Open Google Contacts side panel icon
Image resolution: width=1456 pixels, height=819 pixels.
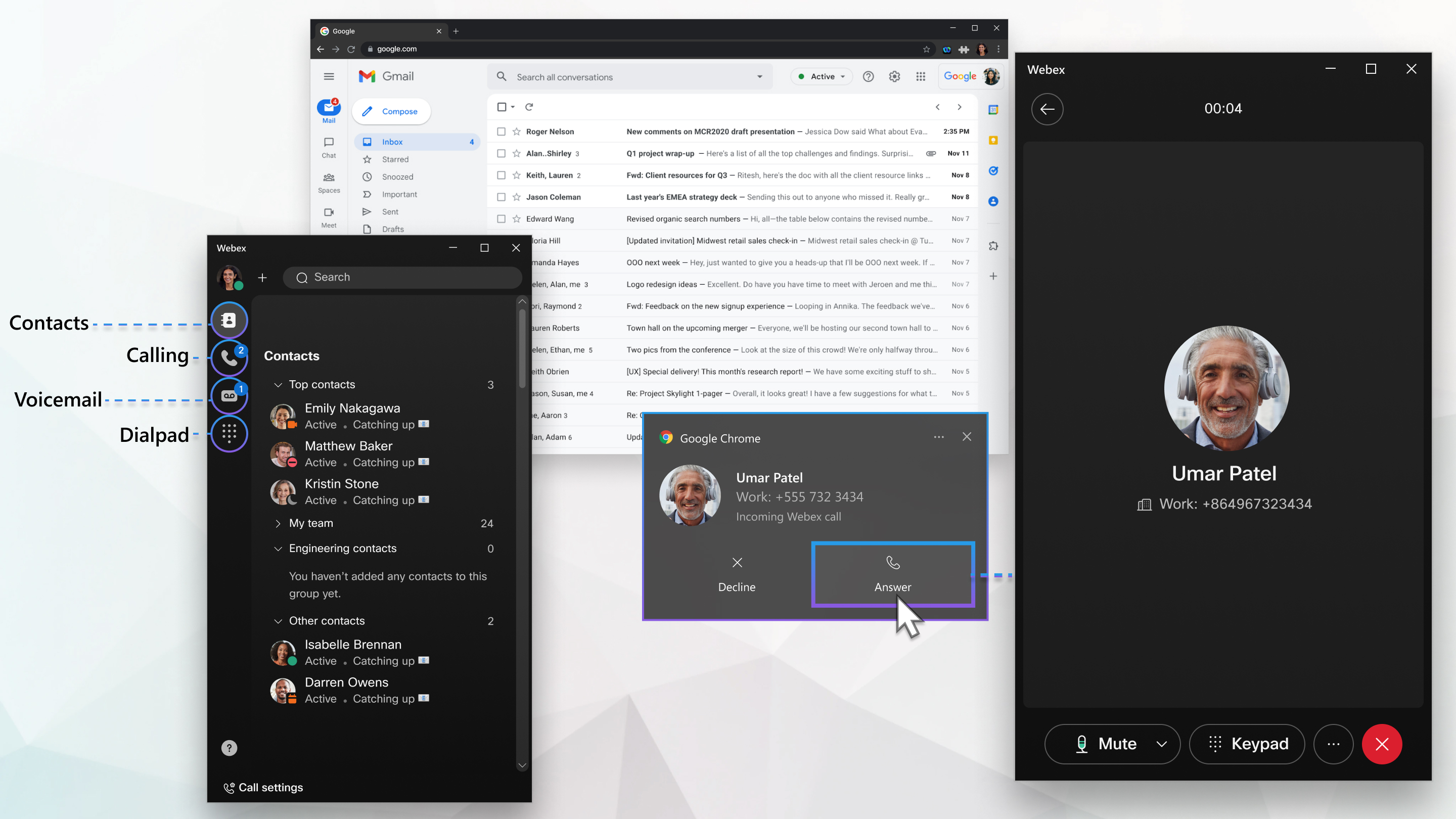pos(993,201)
